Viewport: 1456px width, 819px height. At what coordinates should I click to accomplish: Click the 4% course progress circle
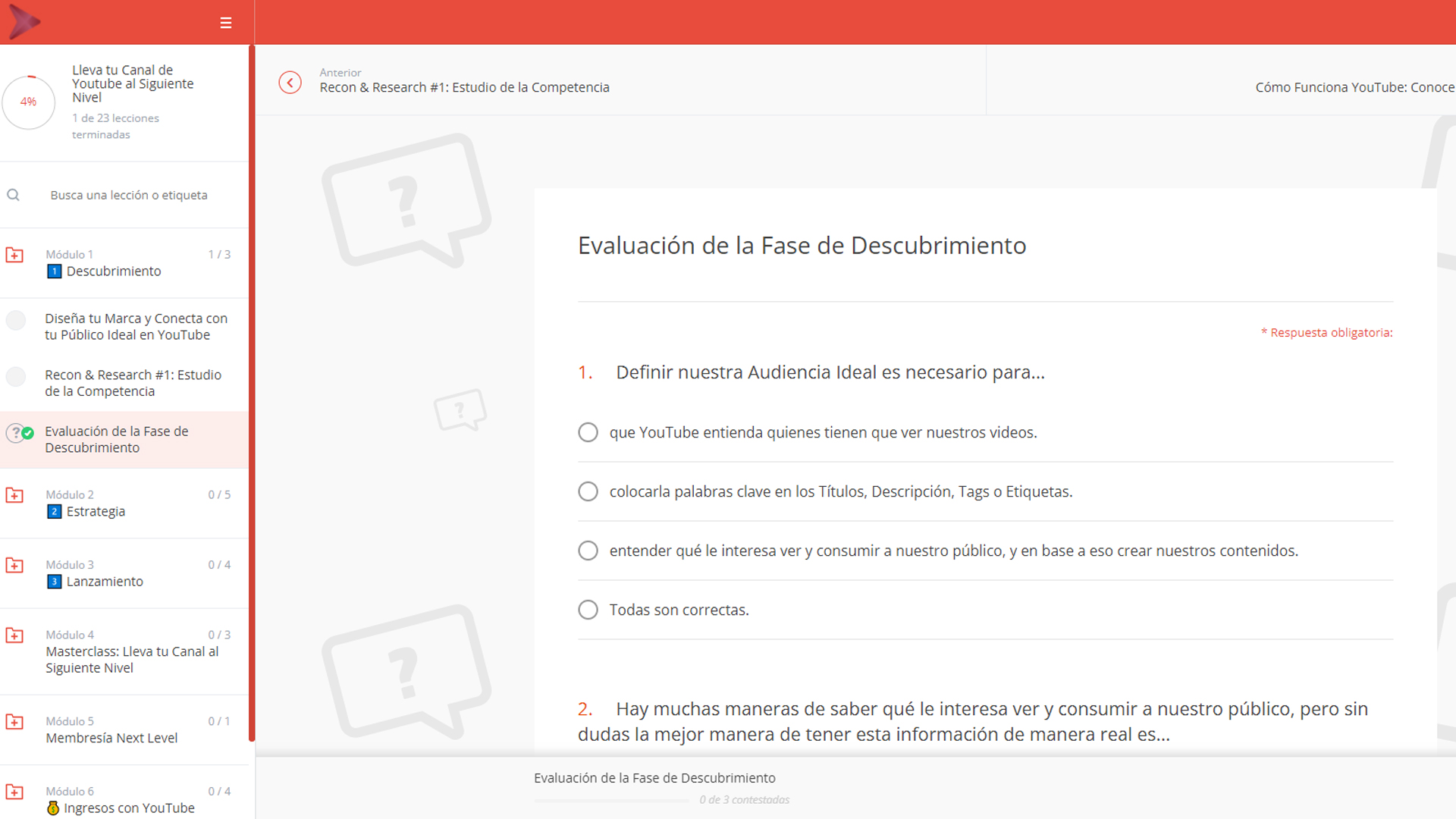(28, 102)
